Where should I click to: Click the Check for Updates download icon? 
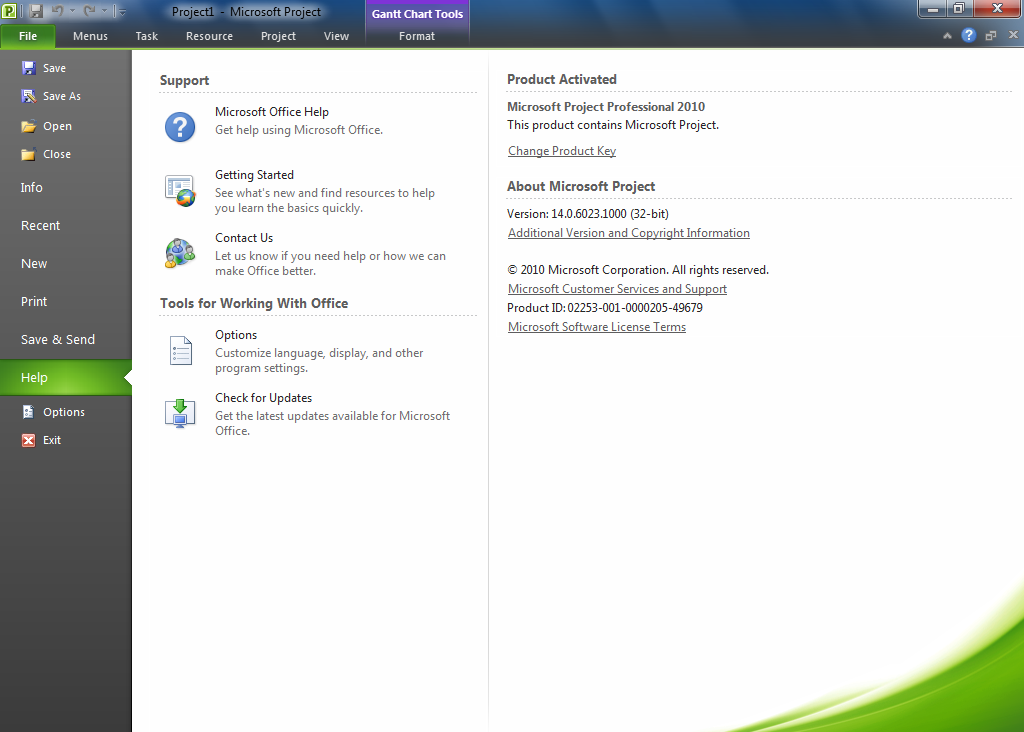[x=180, y=413]
